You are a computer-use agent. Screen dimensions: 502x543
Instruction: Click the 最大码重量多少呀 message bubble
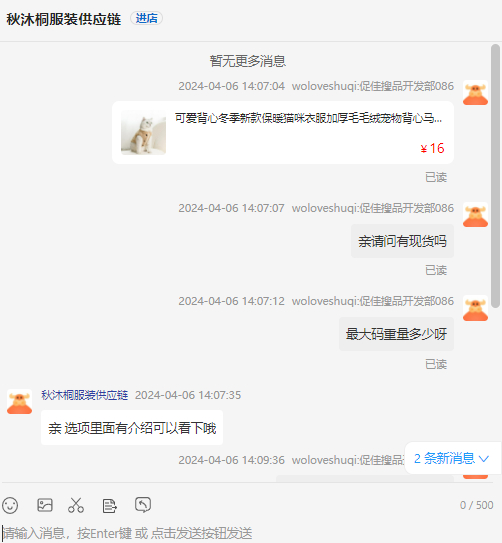(396, 334)
